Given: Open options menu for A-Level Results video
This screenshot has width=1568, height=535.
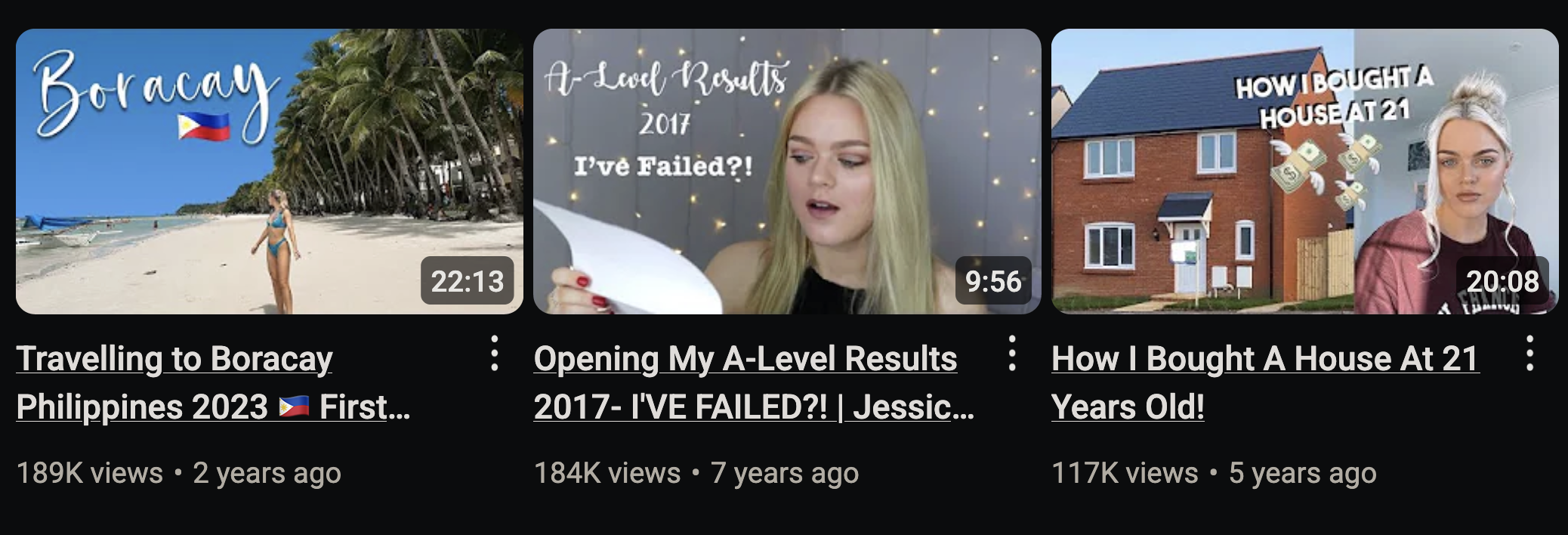Looking at the screenshot, I should (x=1012, y=354).
